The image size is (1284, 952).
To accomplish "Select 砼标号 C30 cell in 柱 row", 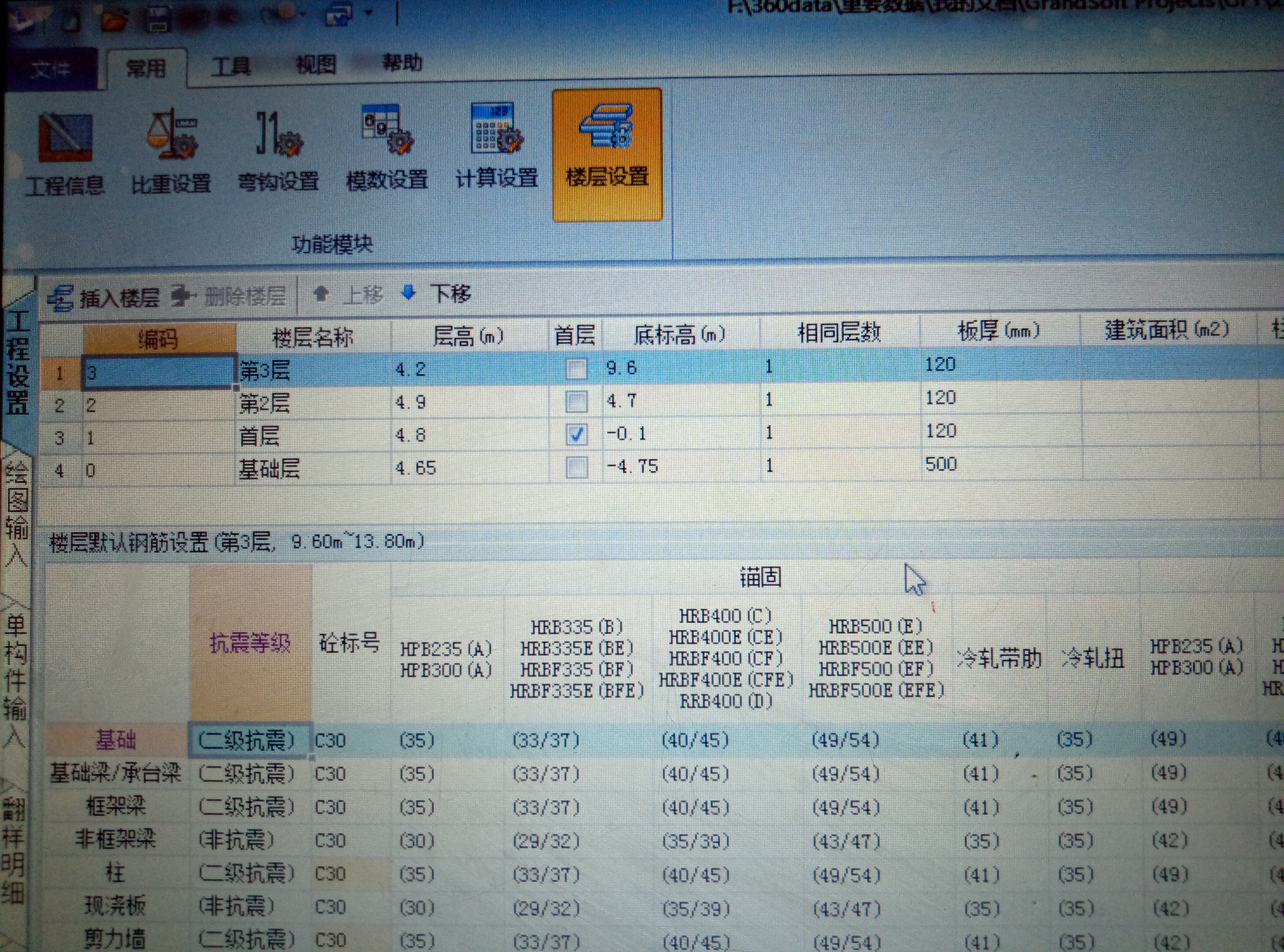I will click(350, 874).
